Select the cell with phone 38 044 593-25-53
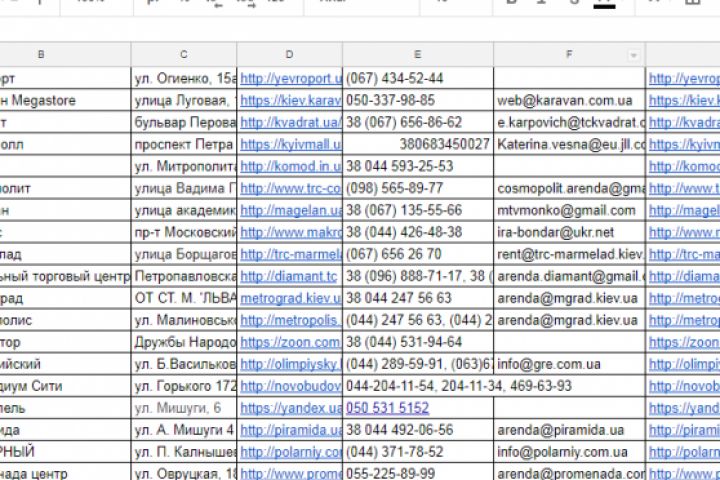720x480 pixels. [418, 166]
